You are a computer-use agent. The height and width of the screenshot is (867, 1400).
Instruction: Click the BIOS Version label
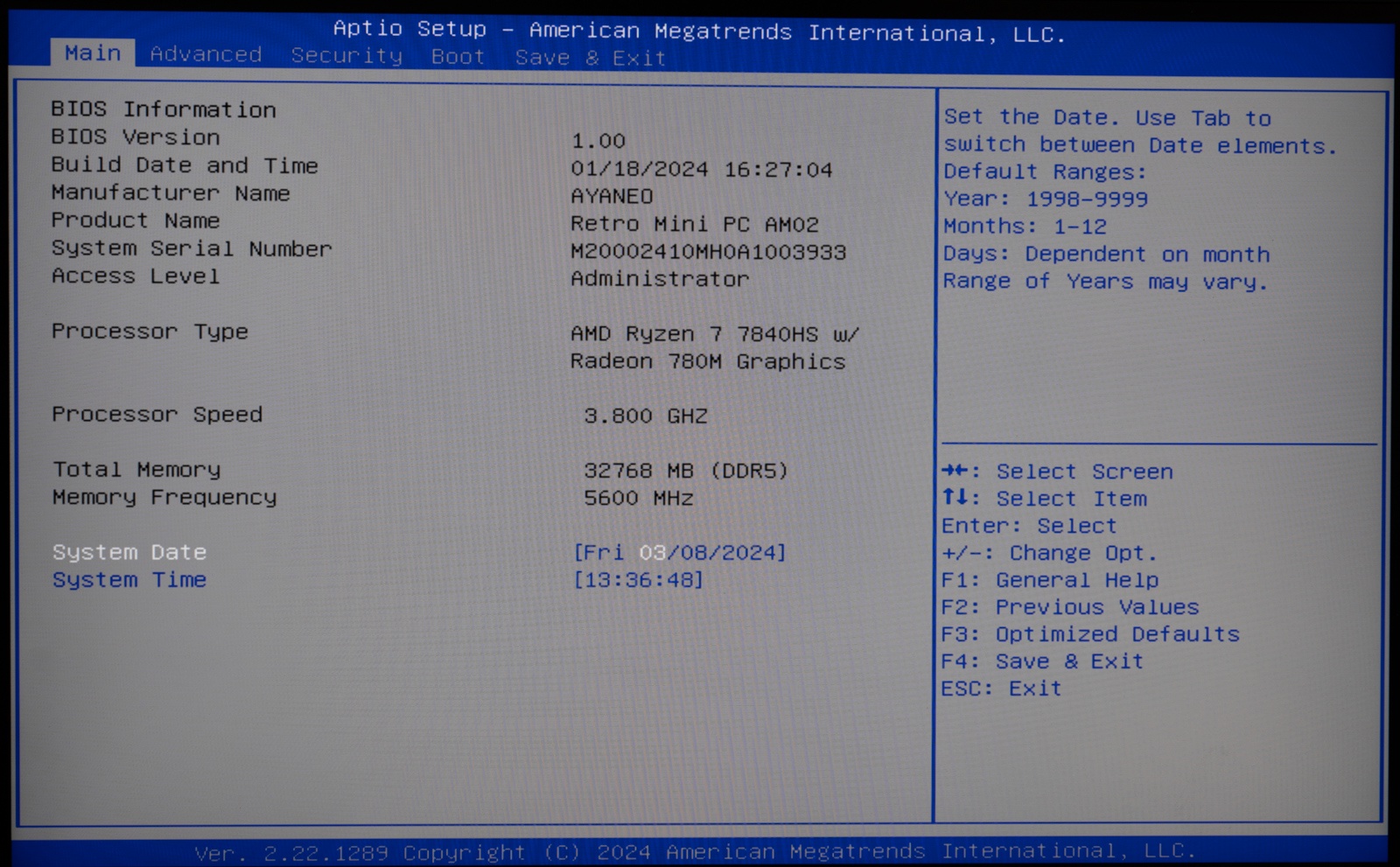[136, 137]
